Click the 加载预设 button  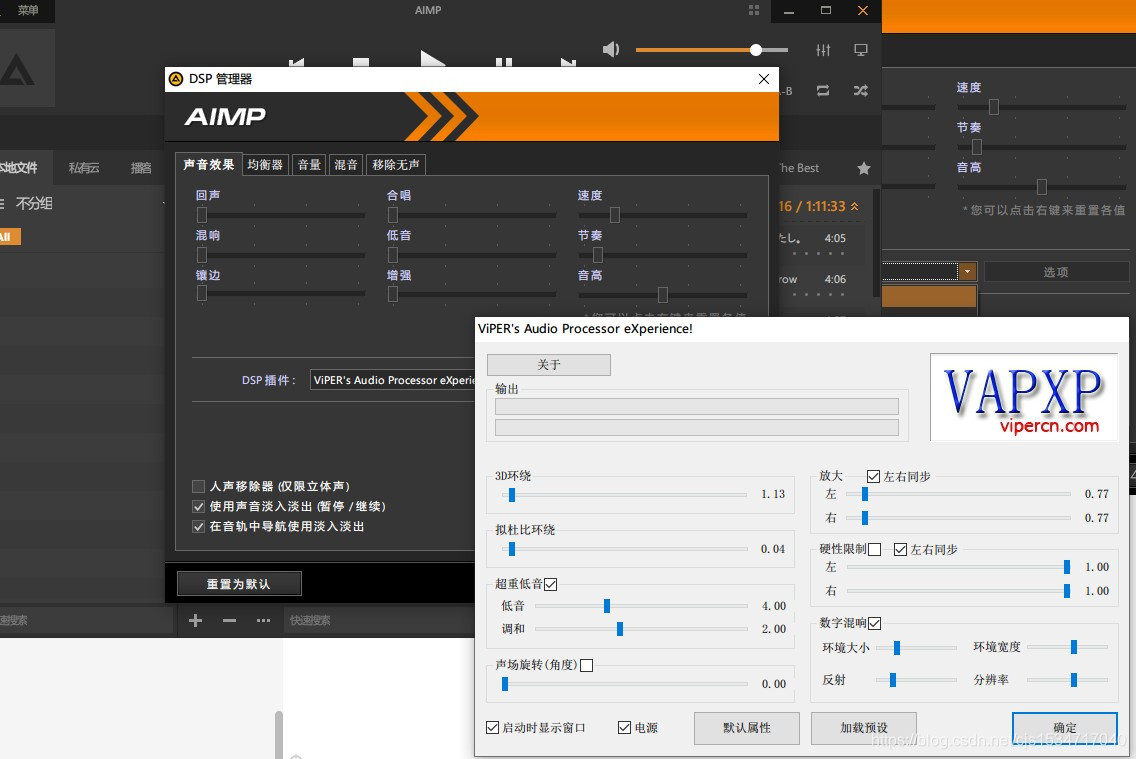864,728
